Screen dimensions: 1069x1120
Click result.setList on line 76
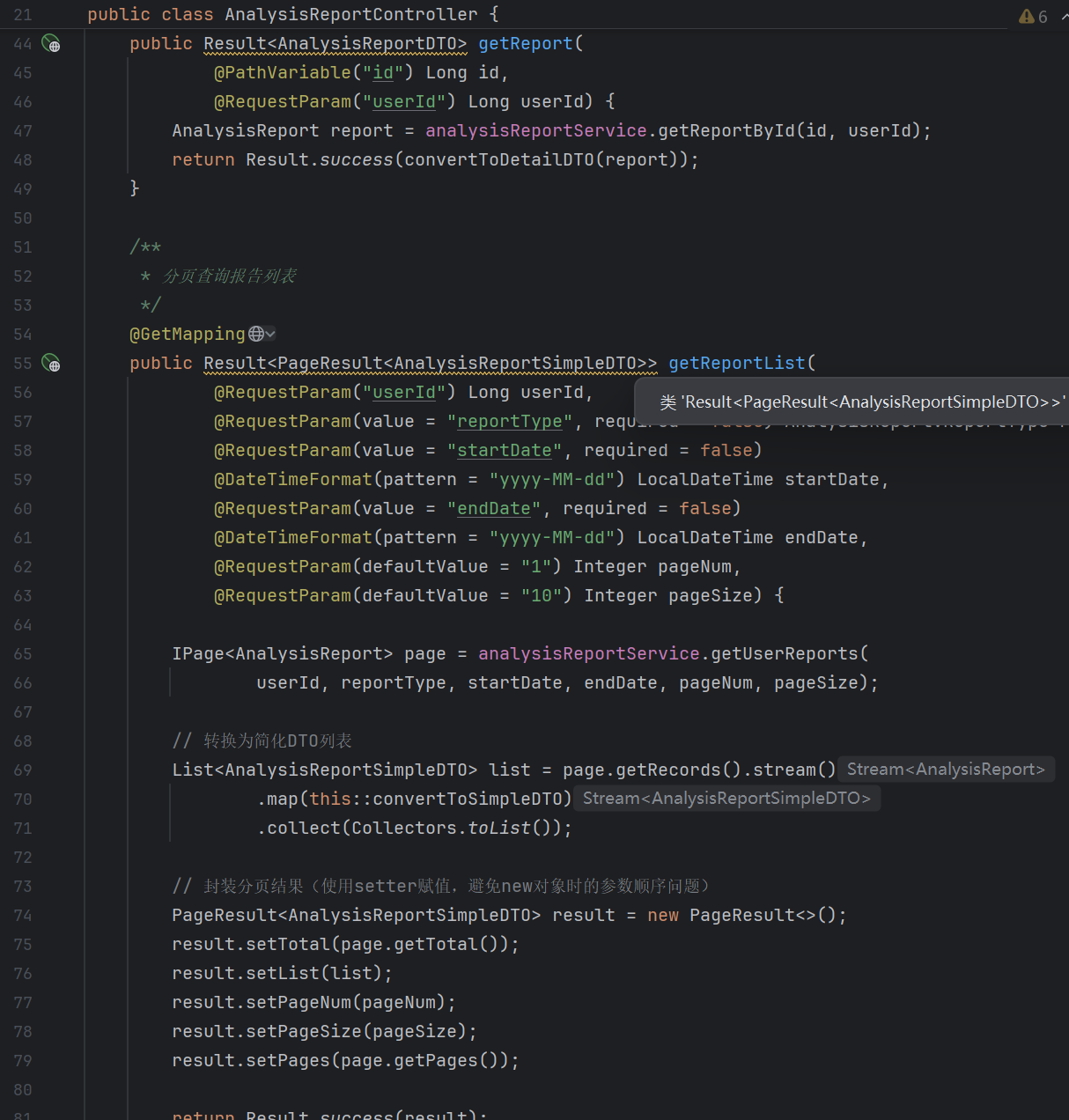tap(246, 974)
